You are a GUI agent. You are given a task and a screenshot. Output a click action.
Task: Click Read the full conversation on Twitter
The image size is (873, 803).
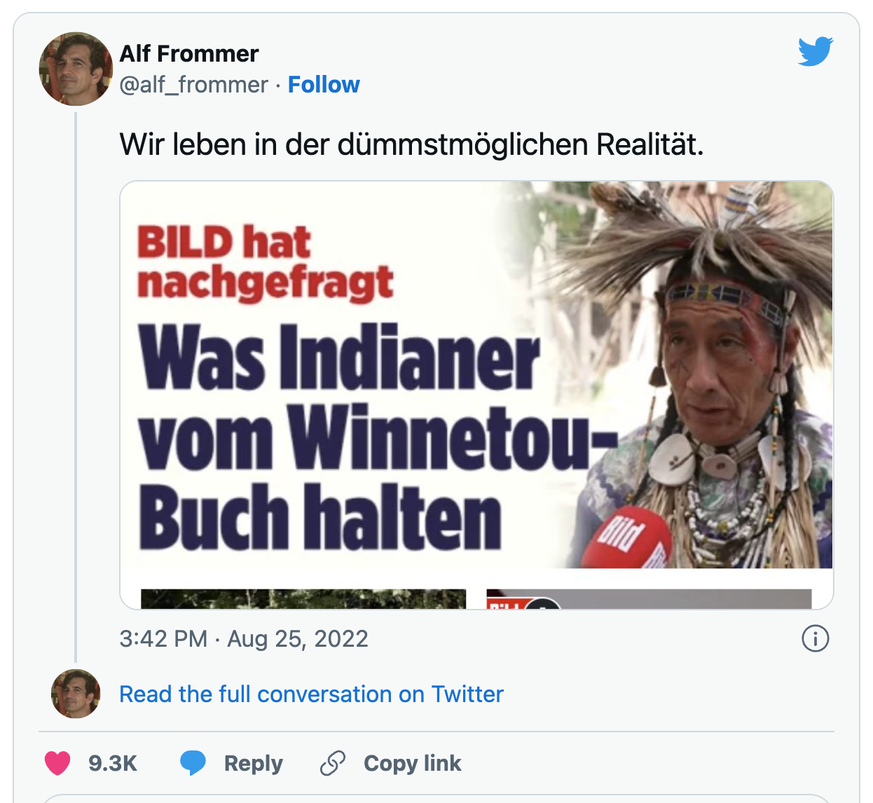[x=311, y=694]
